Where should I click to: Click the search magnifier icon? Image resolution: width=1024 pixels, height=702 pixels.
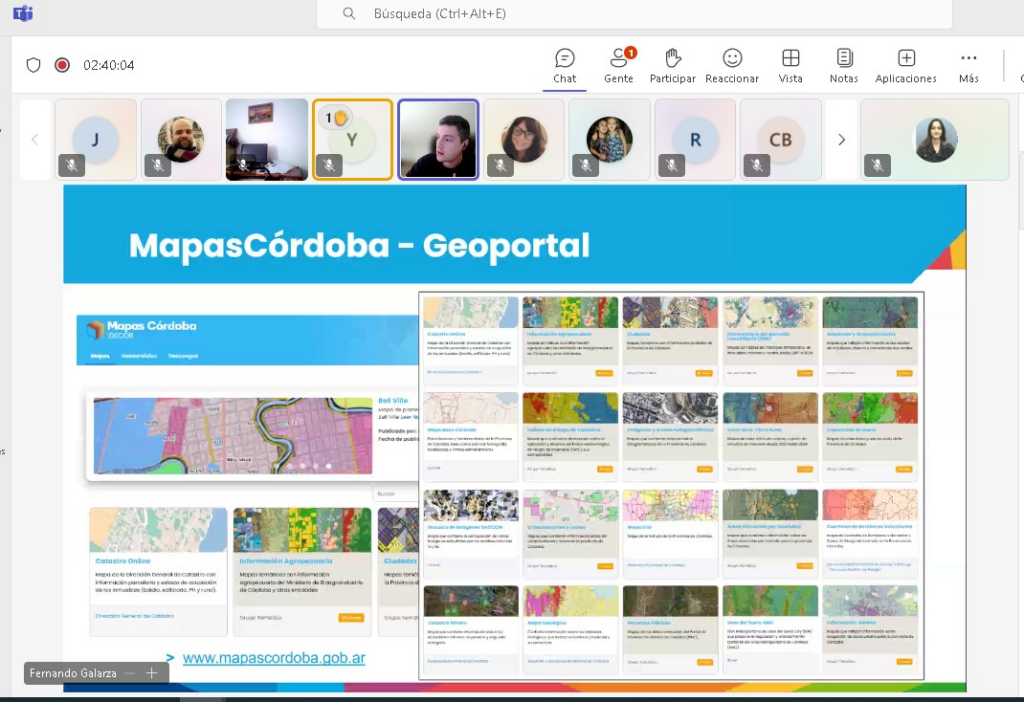pyautogui.click(x=349, y=13)
